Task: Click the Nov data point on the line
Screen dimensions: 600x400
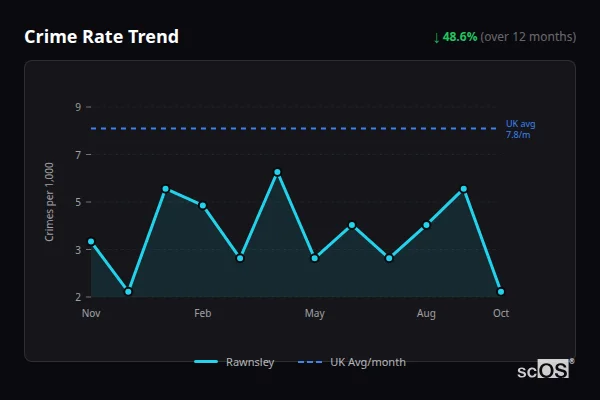Action: pyautogui.click(x=91, y=242)
